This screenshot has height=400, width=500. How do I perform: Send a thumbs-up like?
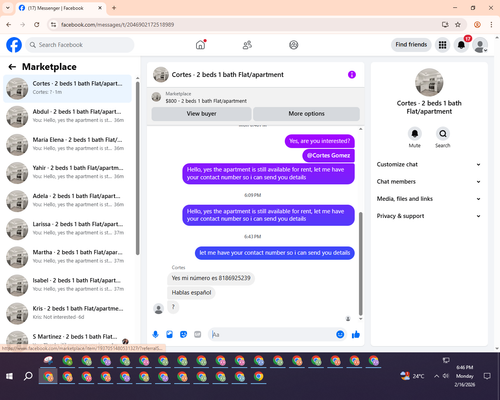[356, 334]
